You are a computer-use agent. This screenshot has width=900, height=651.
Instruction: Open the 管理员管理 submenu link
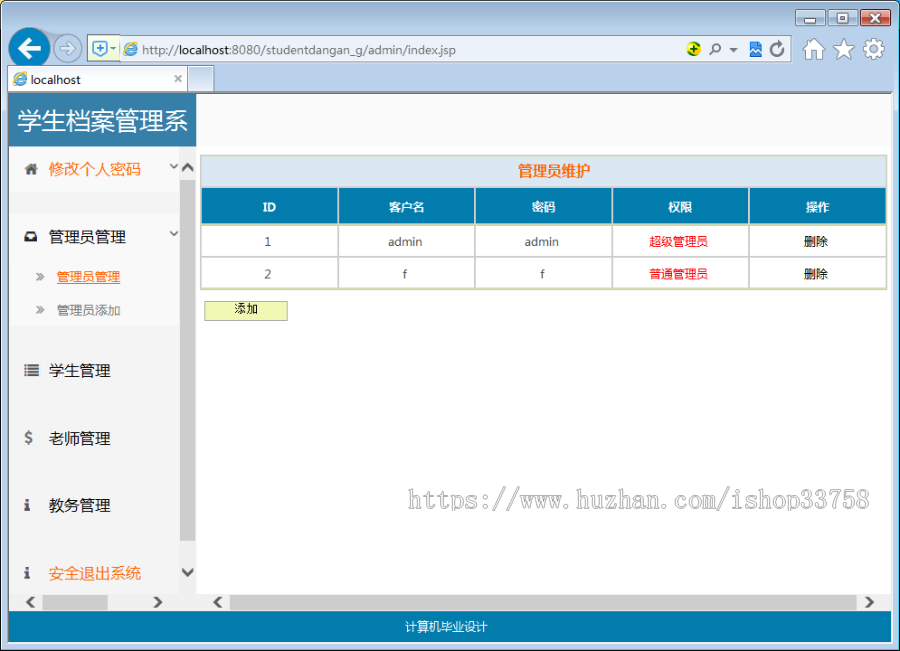coord(88,277)
